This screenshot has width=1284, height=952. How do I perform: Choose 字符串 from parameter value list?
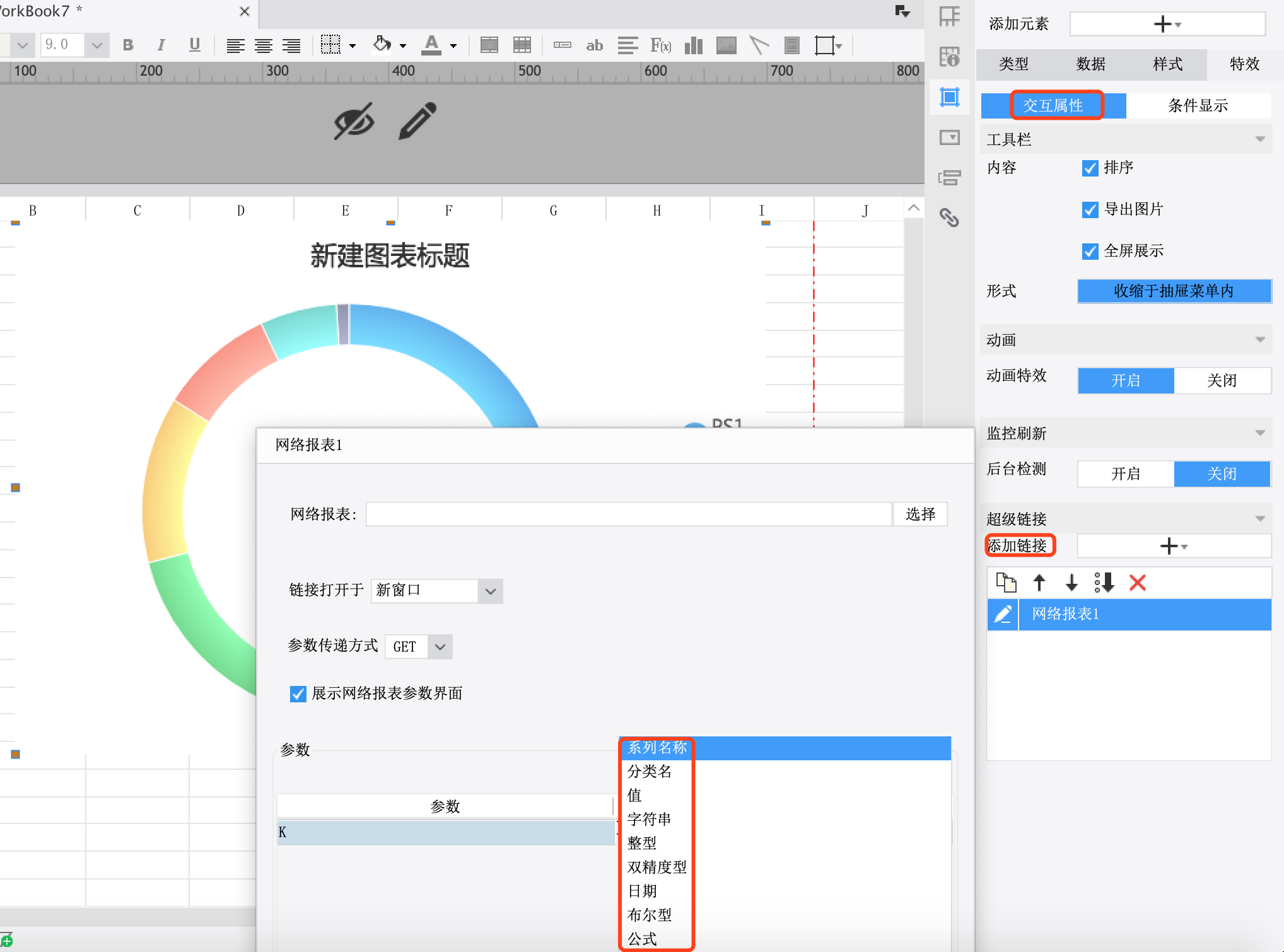[786, 820]
